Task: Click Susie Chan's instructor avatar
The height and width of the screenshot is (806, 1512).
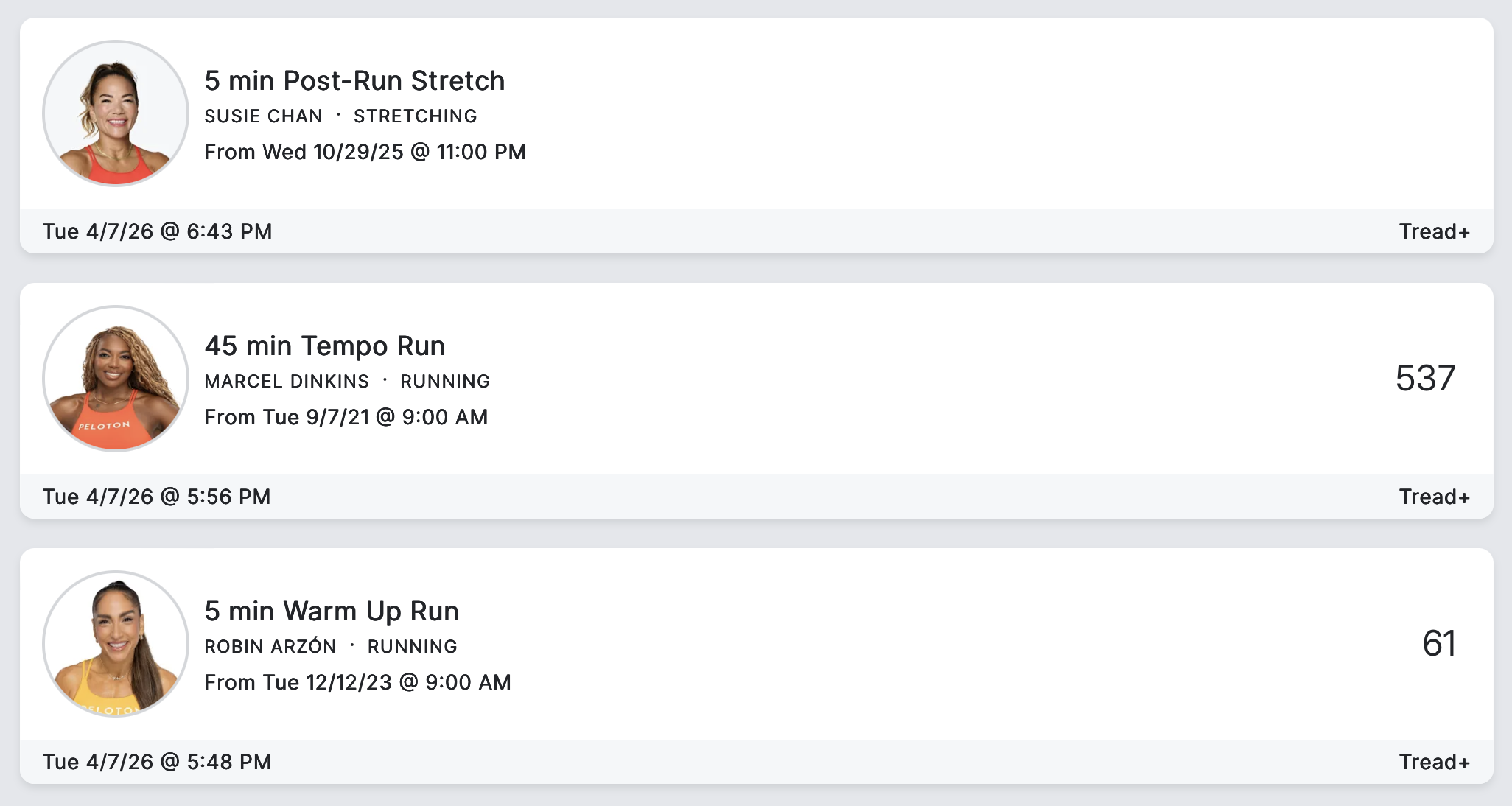Action: coord(116,113)
